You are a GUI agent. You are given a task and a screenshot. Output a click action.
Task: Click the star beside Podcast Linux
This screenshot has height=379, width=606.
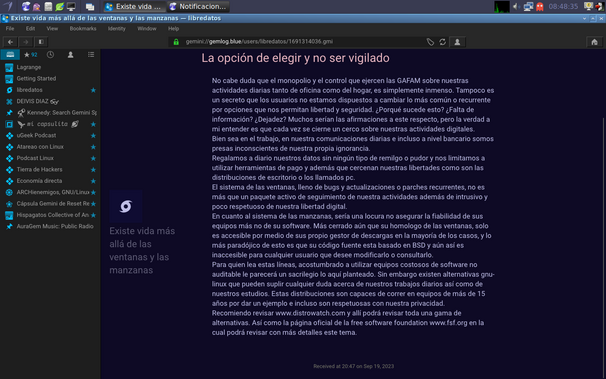coord(93,158)
